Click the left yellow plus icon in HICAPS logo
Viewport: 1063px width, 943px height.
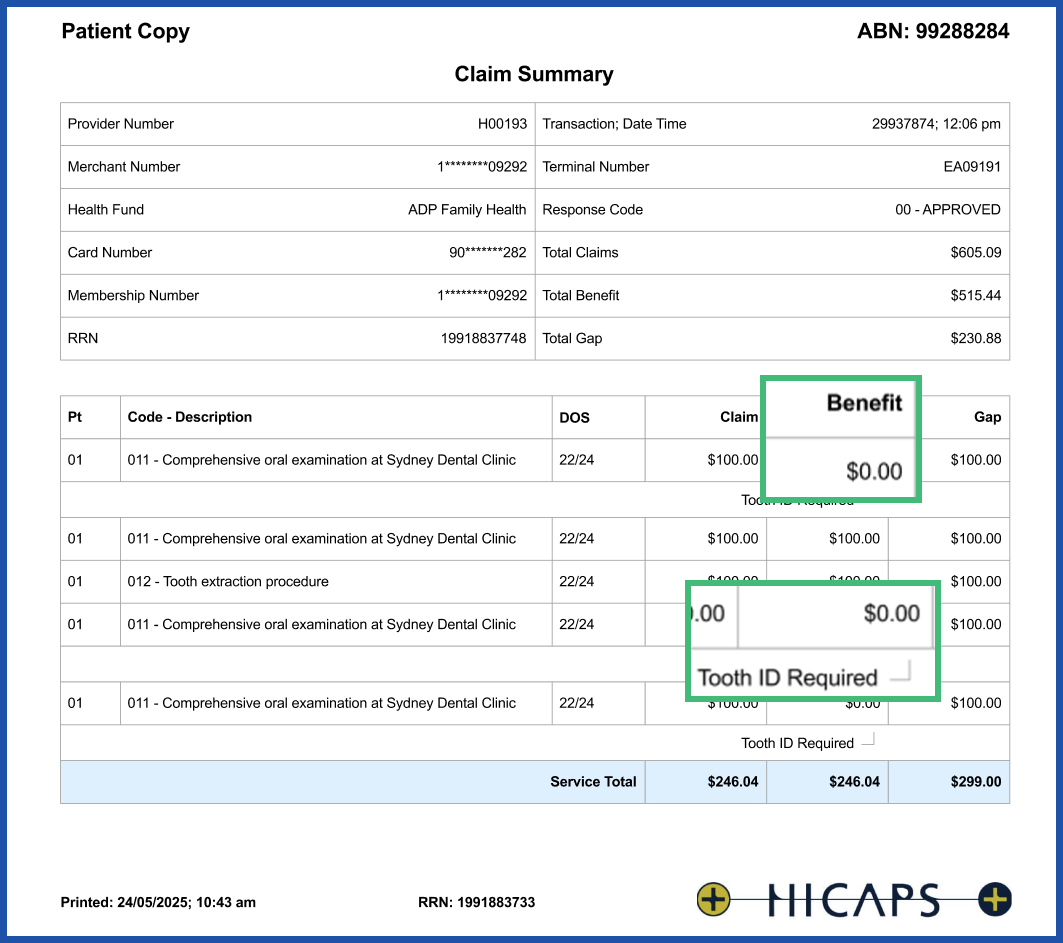(x=713, y=899)
